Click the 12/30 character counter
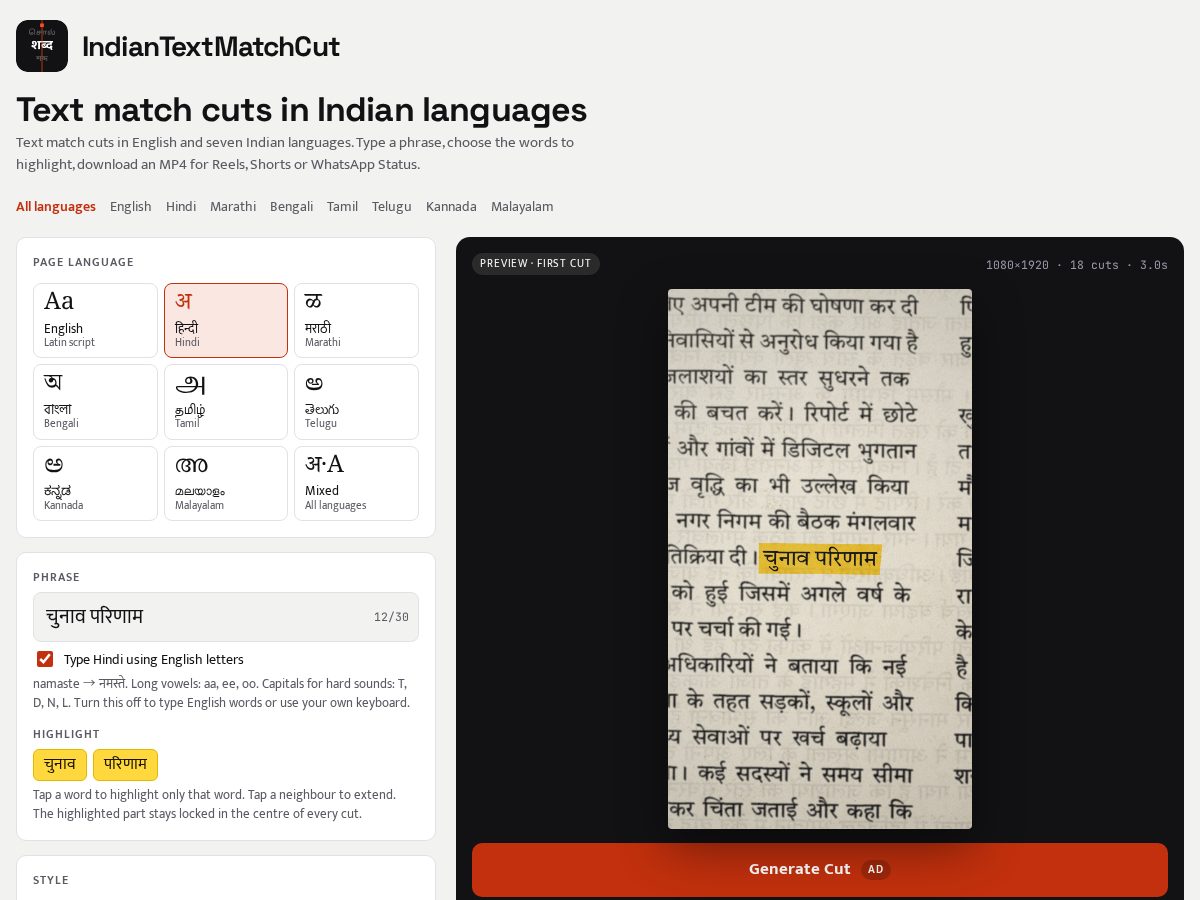 point(391,617)
